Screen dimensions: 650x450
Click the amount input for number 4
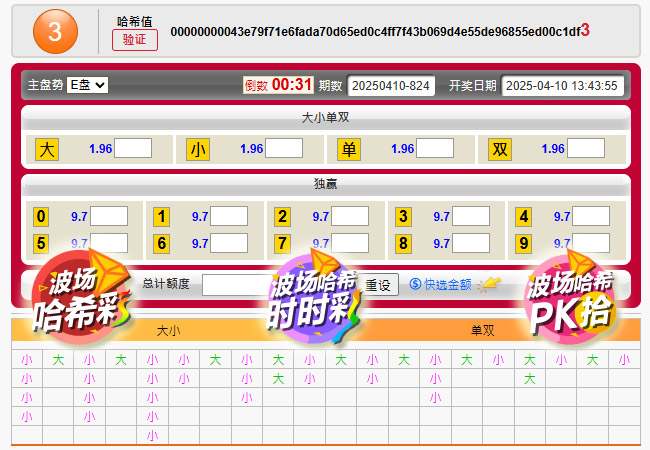(x=590, y=216)
